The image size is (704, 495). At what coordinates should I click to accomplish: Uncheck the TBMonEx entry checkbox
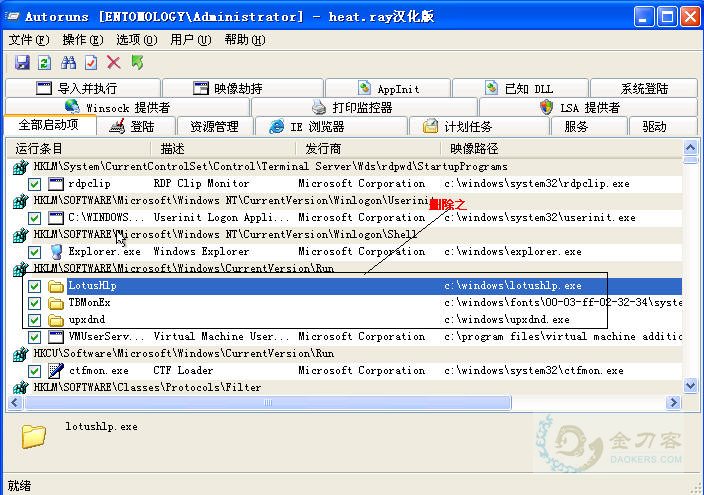34,304
